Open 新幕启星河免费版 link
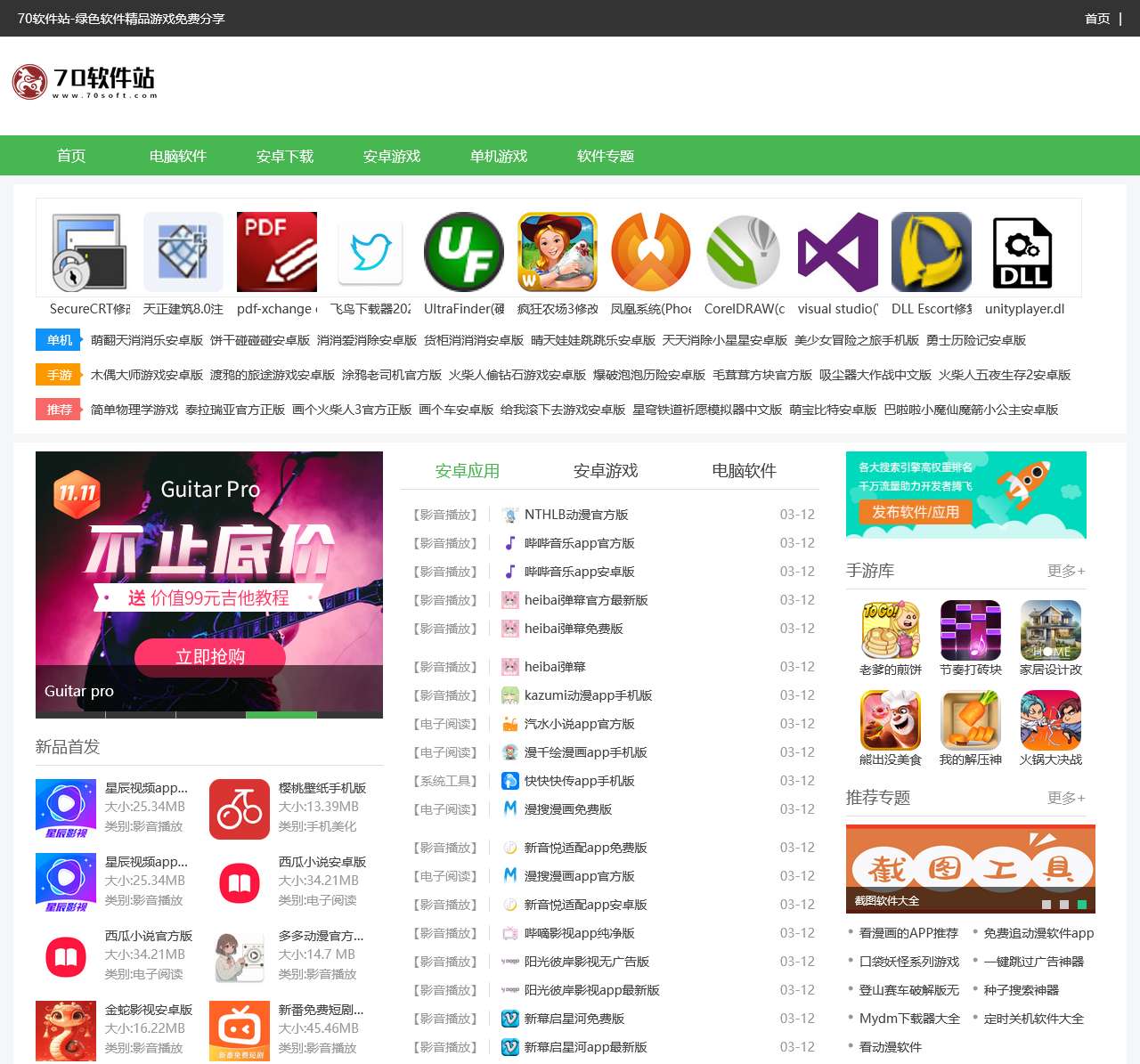The image size is (1140, 1064). coord(574,1019)
